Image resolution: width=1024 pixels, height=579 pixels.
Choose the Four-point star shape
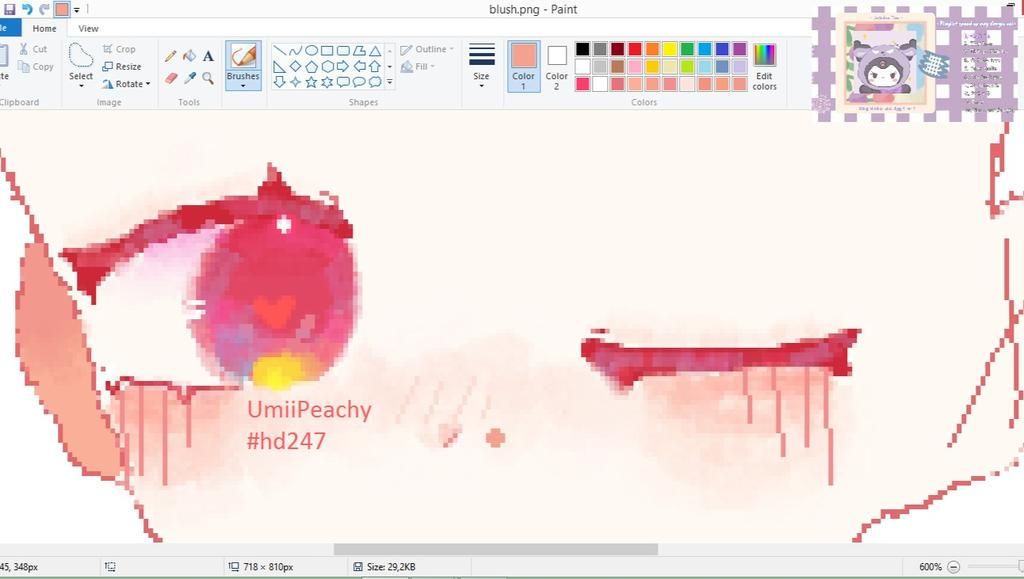coord(295,82)
